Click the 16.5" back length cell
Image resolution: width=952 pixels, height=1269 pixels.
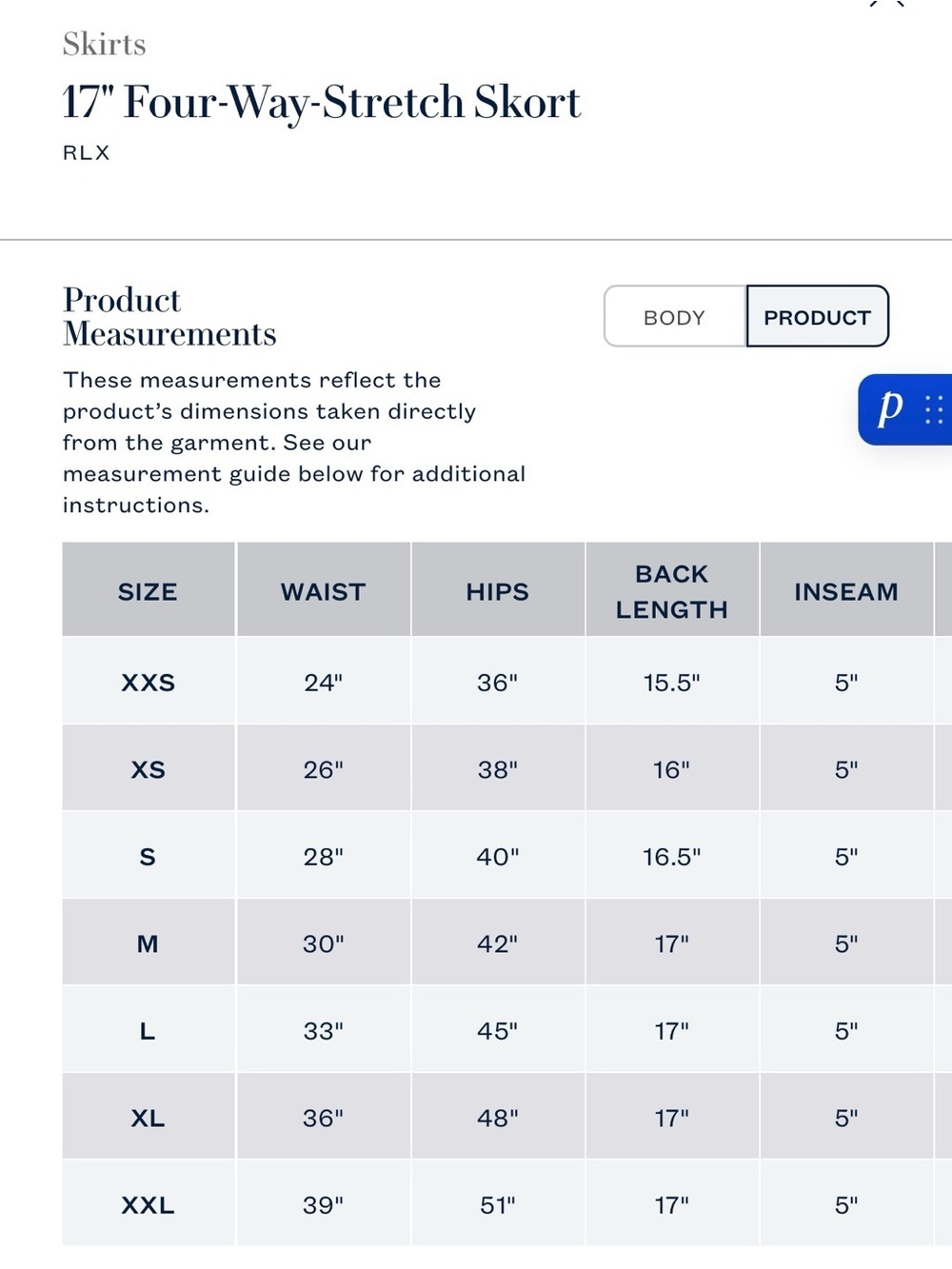[x=672, y=857]
